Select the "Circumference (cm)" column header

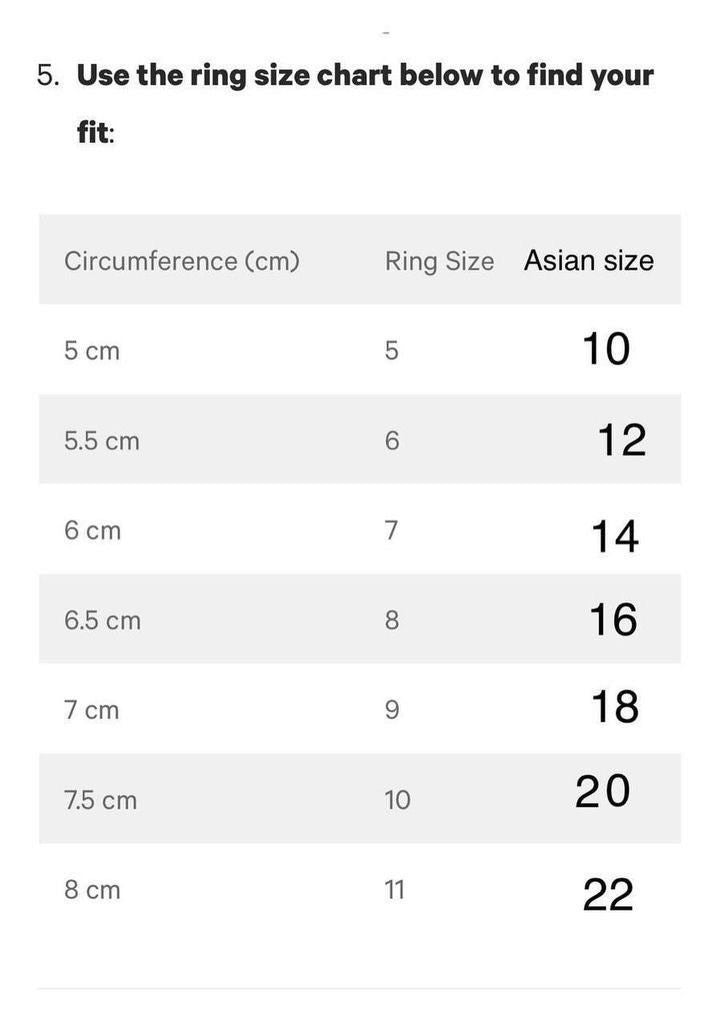tap(182, 261)
